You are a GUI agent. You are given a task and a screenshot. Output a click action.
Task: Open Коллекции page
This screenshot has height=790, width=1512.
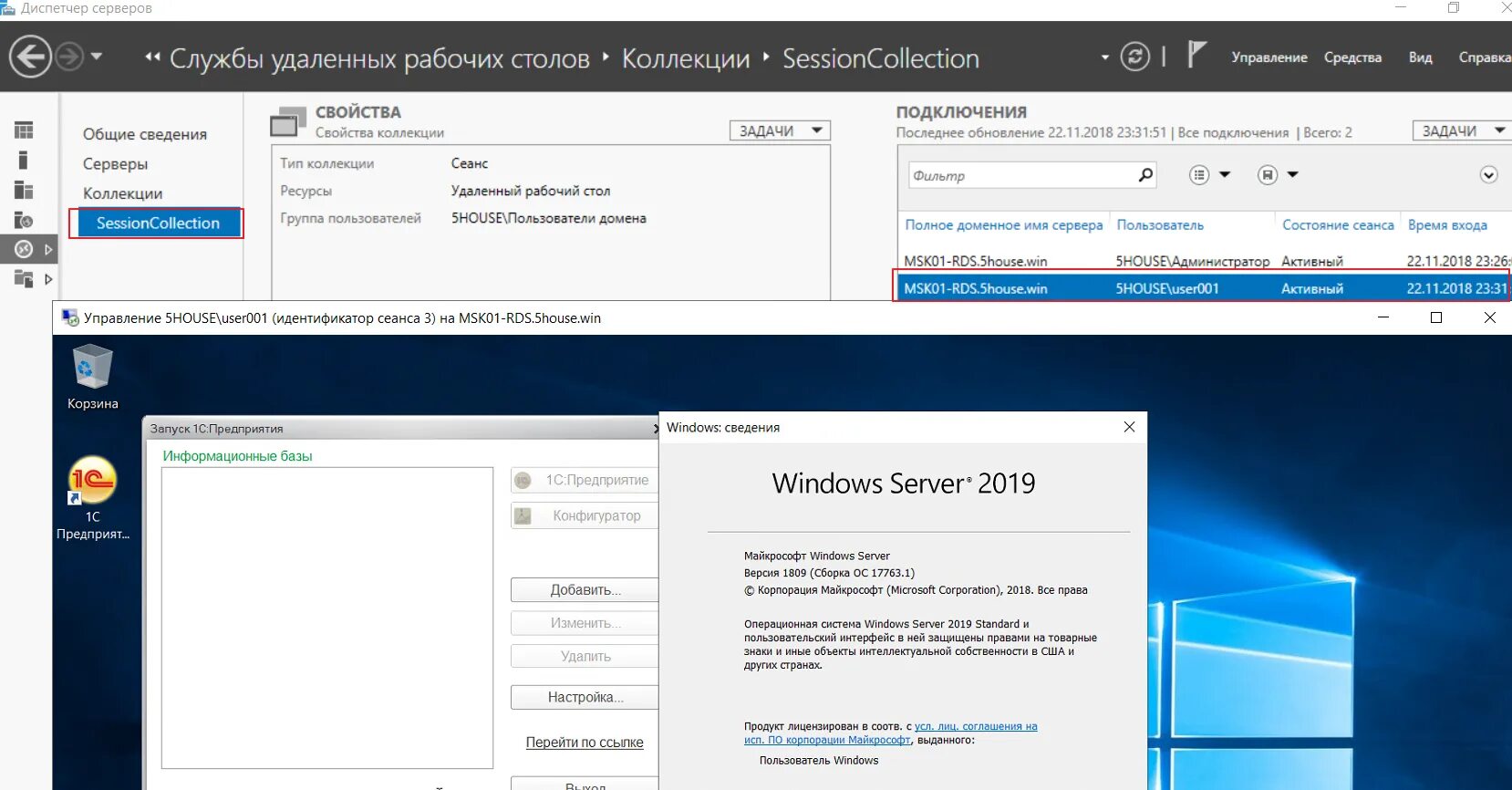pos(122,193)
